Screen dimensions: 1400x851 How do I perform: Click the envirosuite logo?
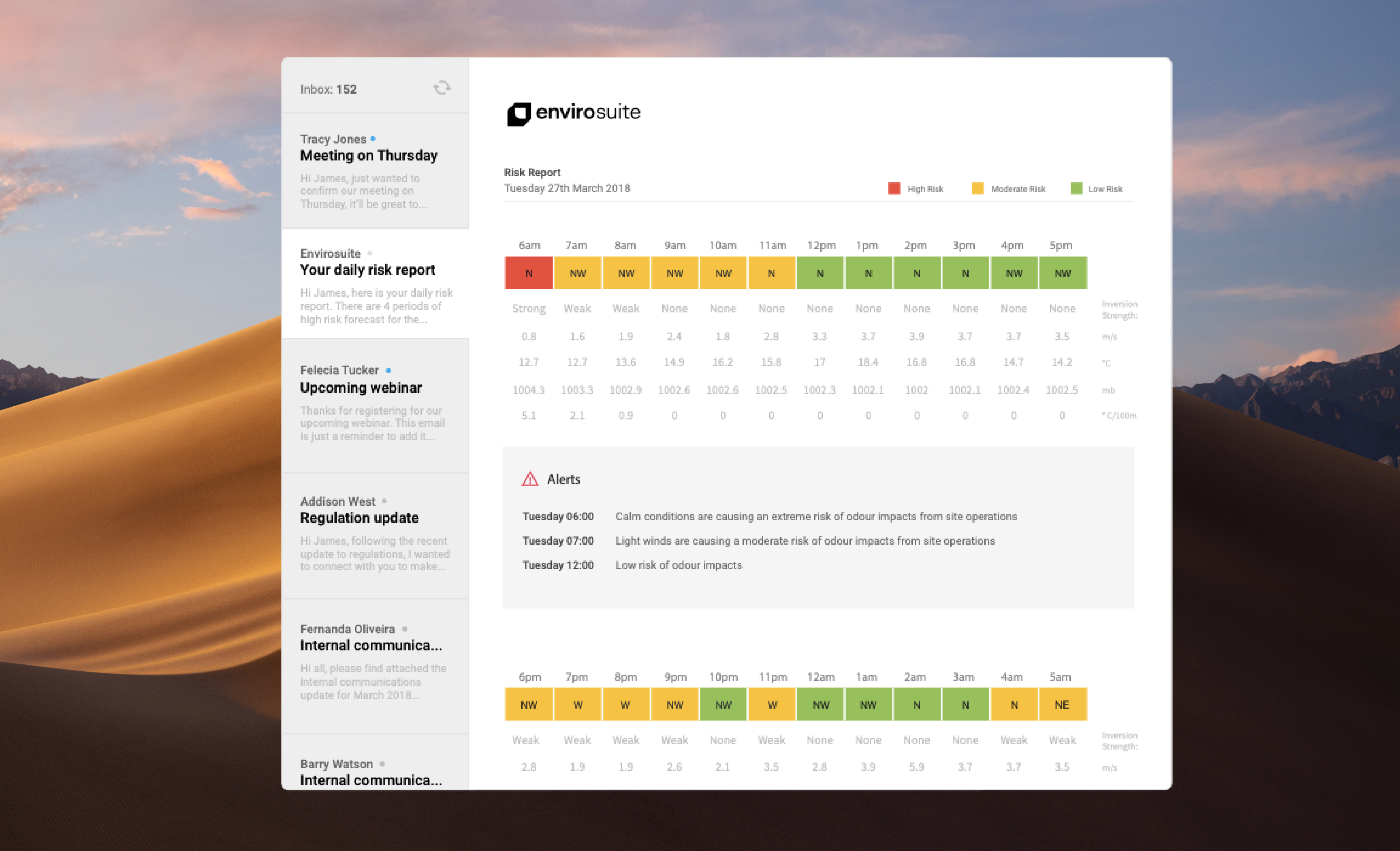[x=573, y=113]
